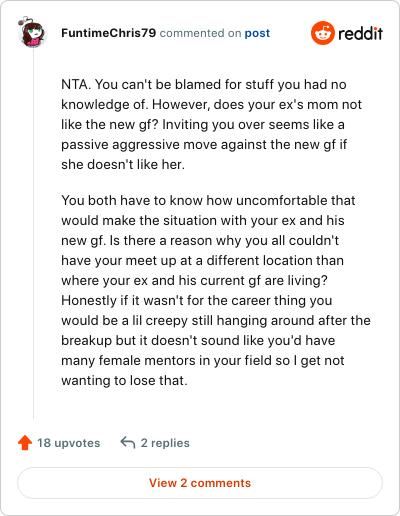Click the "commented on" text
The width and height of the screenshot is (400, 516).
[x=200, y=33]
